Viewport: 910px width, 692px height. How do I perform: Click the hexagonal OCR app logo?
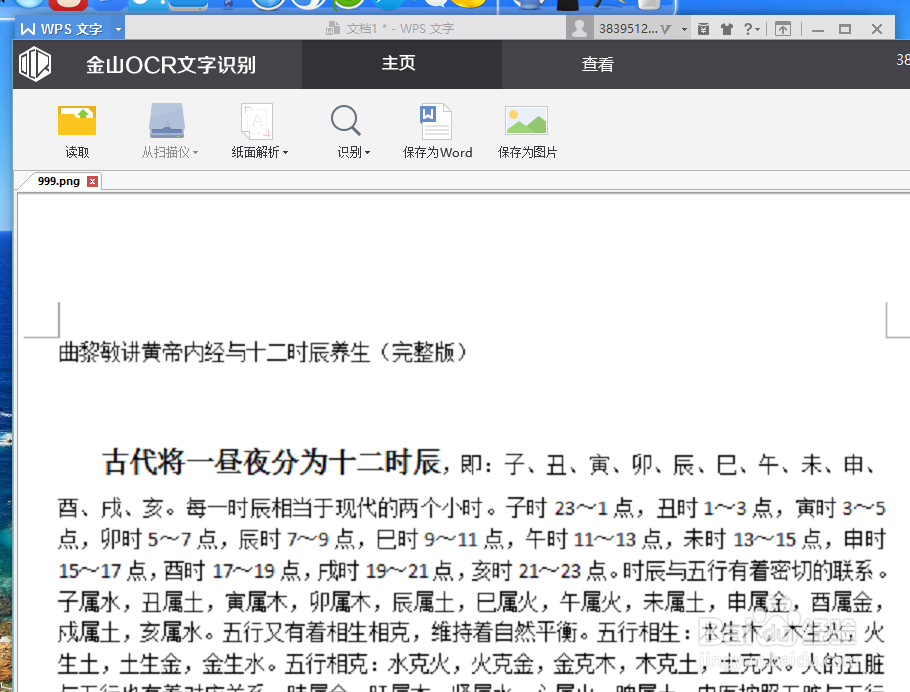coord(36,63)
